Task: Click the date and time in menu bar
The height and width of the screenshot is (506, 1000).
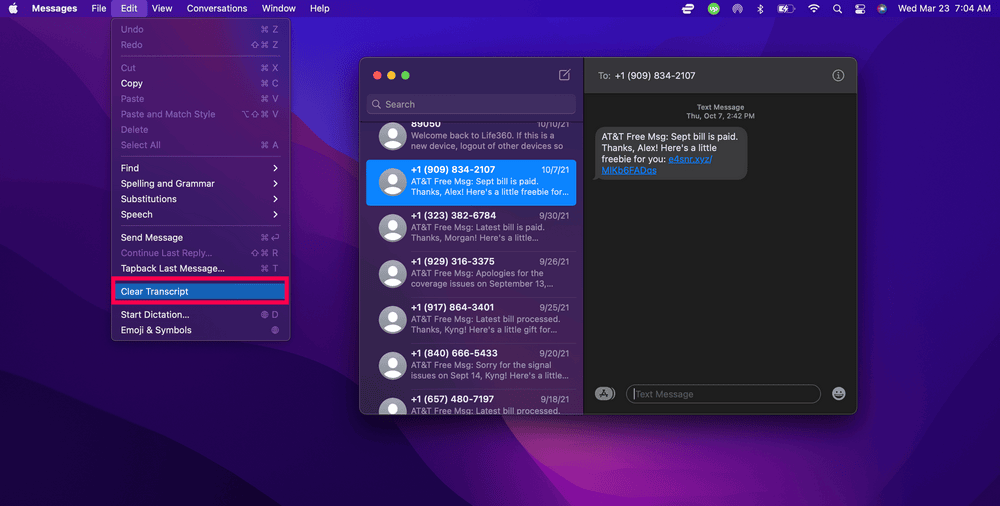Action: pos(944,8)
